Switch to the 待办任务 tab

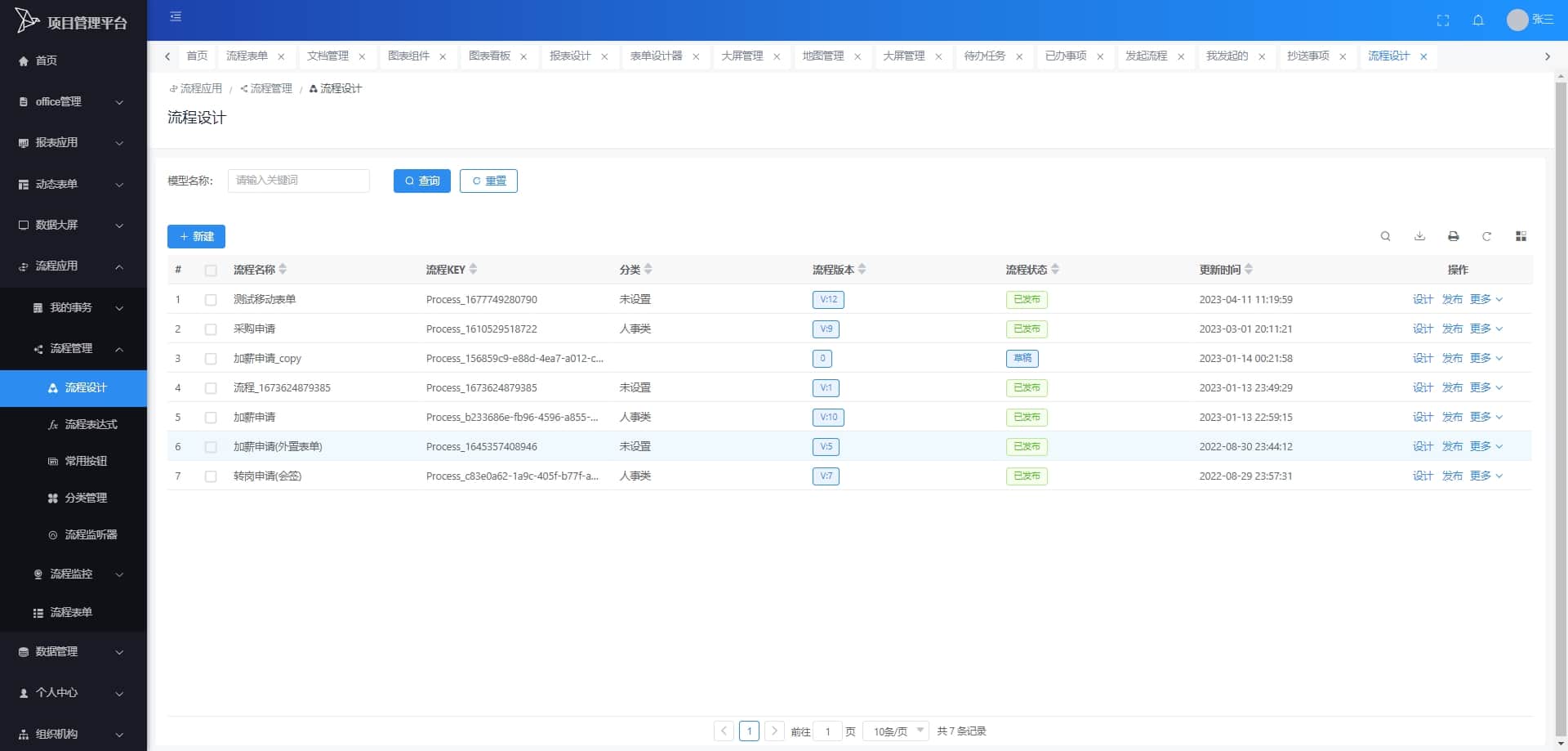(984, 56)
